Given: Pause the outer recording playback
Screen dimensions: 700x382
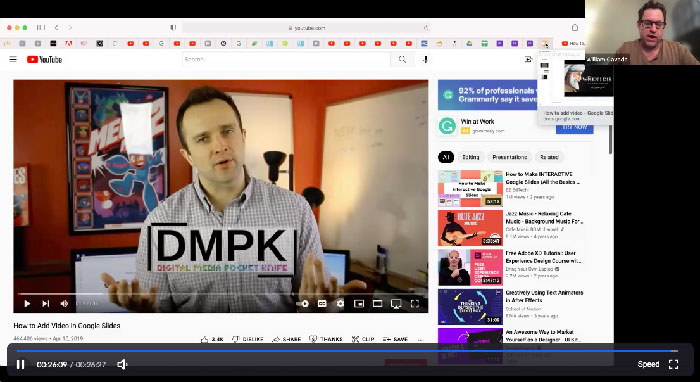Looking at the screenshot, I should [x=21, y=364].
